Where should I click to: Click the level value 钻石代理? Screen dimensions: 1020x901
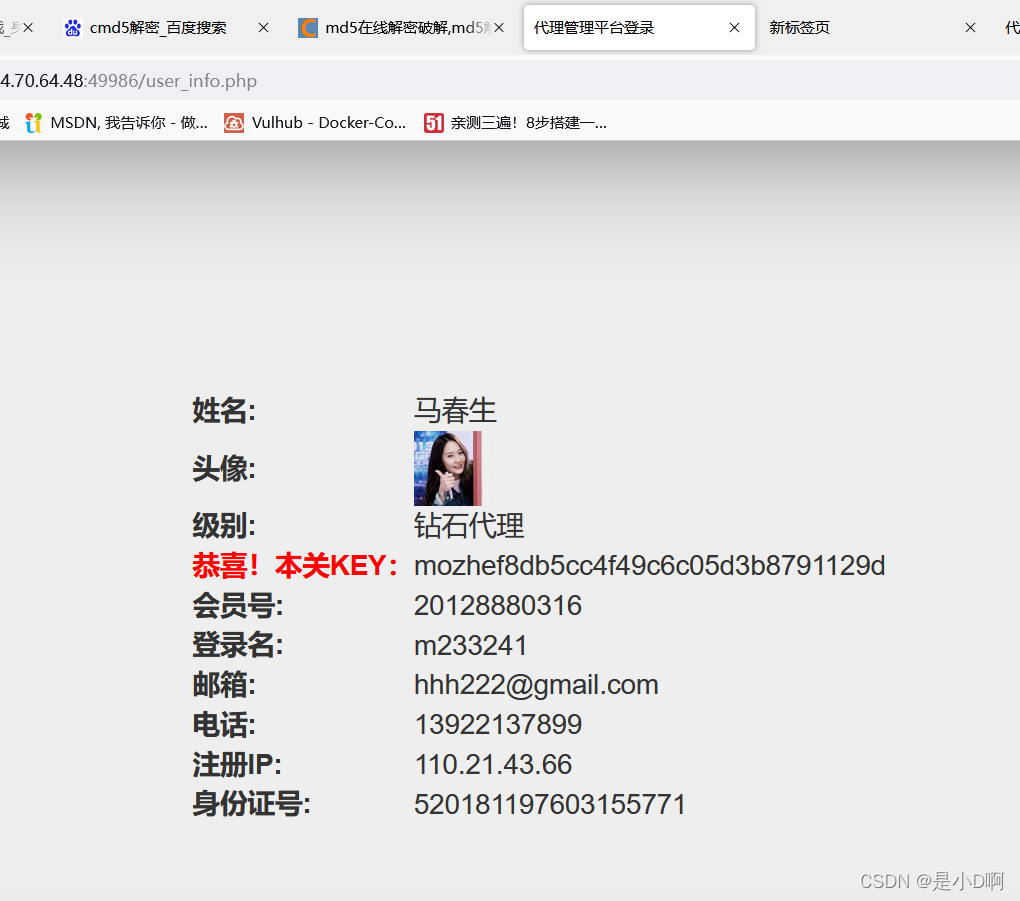[x=469, y=526]
